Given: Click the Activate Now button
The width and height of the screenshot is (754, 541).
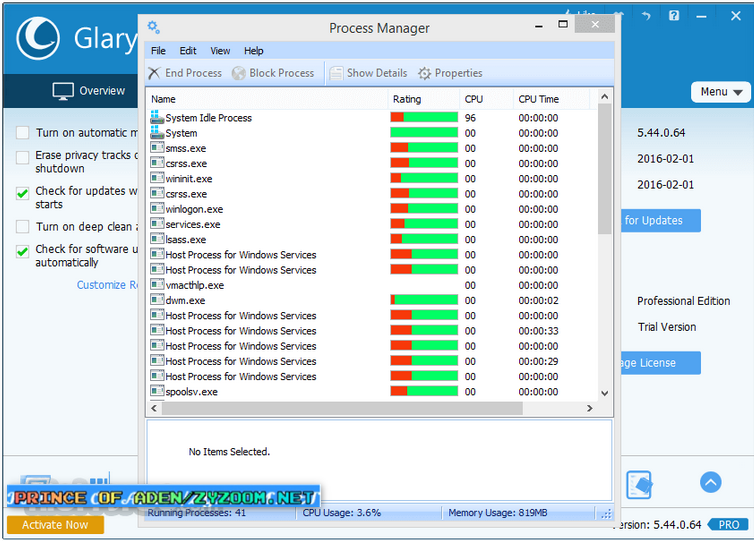Looking at the screenshot, I should click(x=55, y=525).
